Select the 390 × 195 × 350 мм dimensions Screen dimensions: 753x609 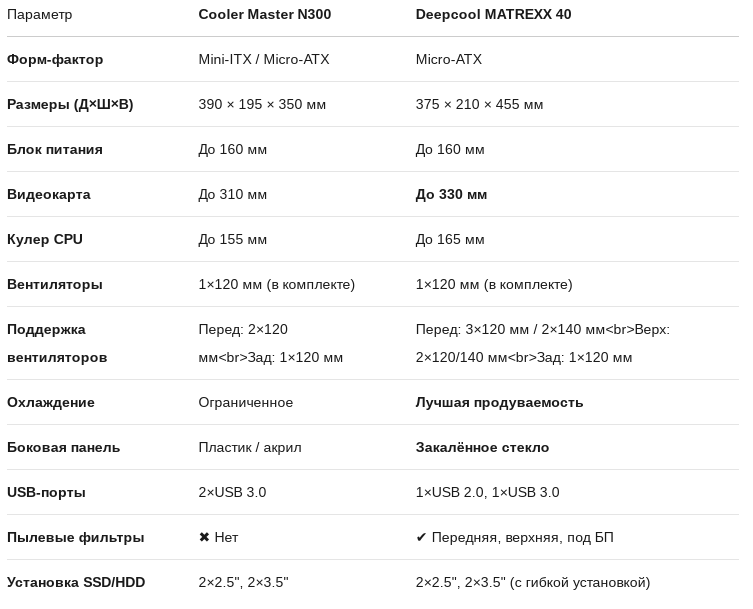(262, 104)
